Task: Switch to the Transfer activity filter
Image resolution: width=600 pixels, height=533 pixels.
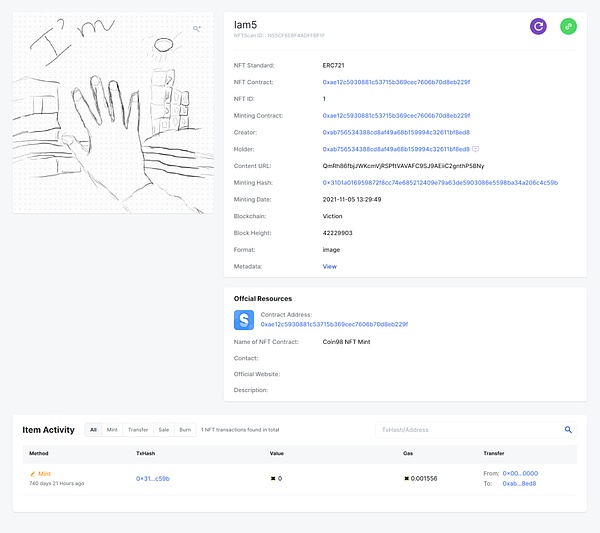Action: pyautogui.click(x=138, y=429)
